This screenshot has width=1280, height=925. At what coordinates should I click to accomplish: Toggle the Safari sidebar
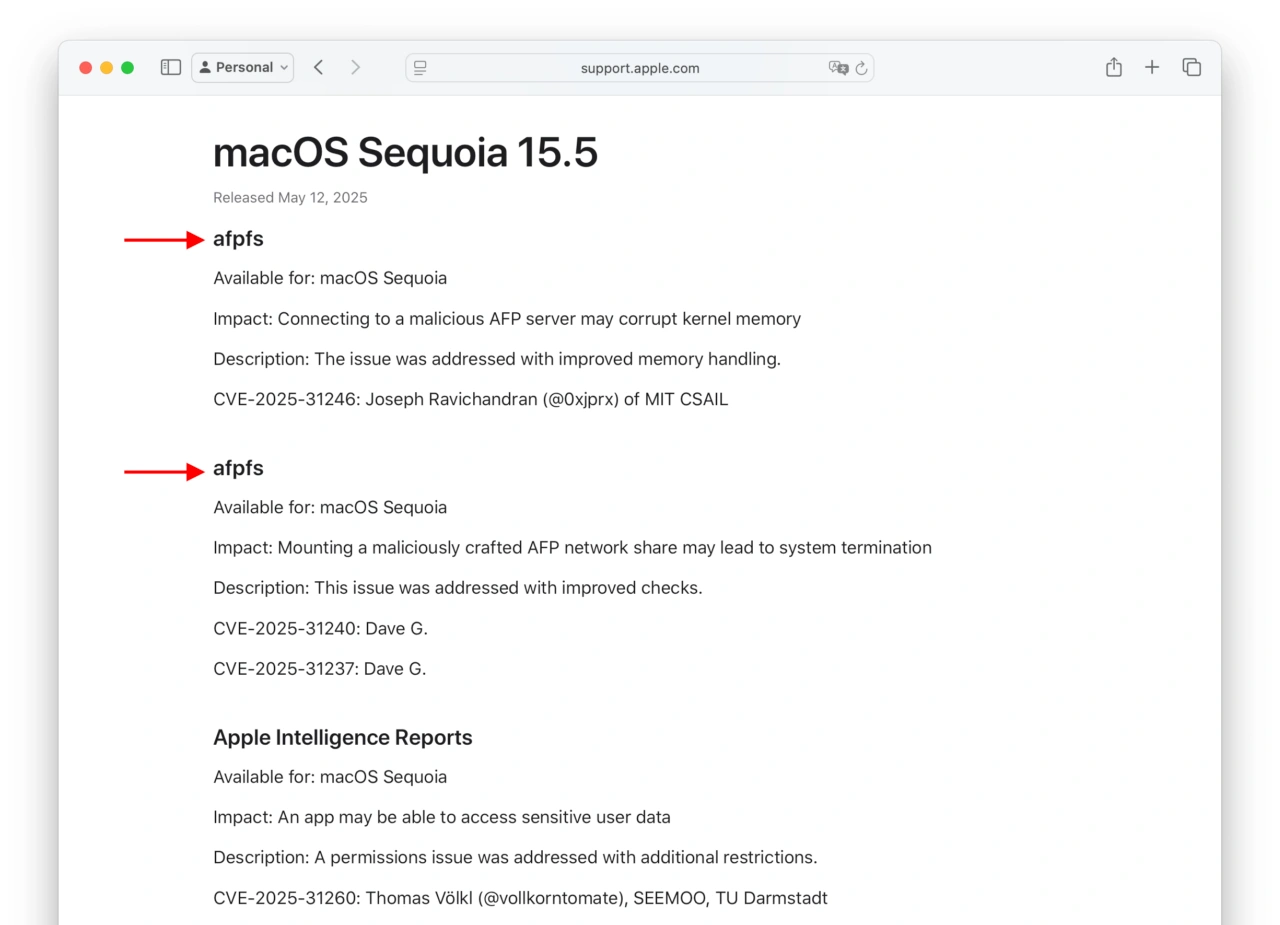pos(171,68)
